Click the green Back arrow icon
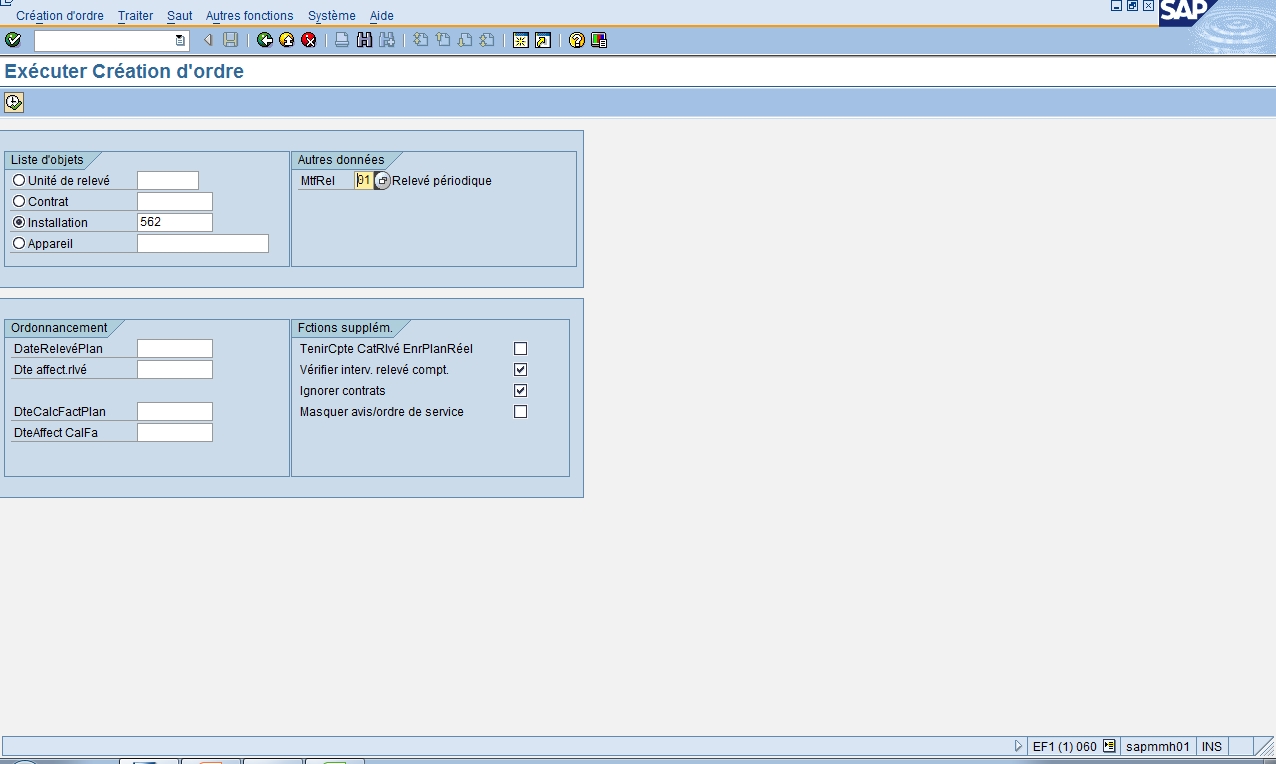 pos(265,40)
